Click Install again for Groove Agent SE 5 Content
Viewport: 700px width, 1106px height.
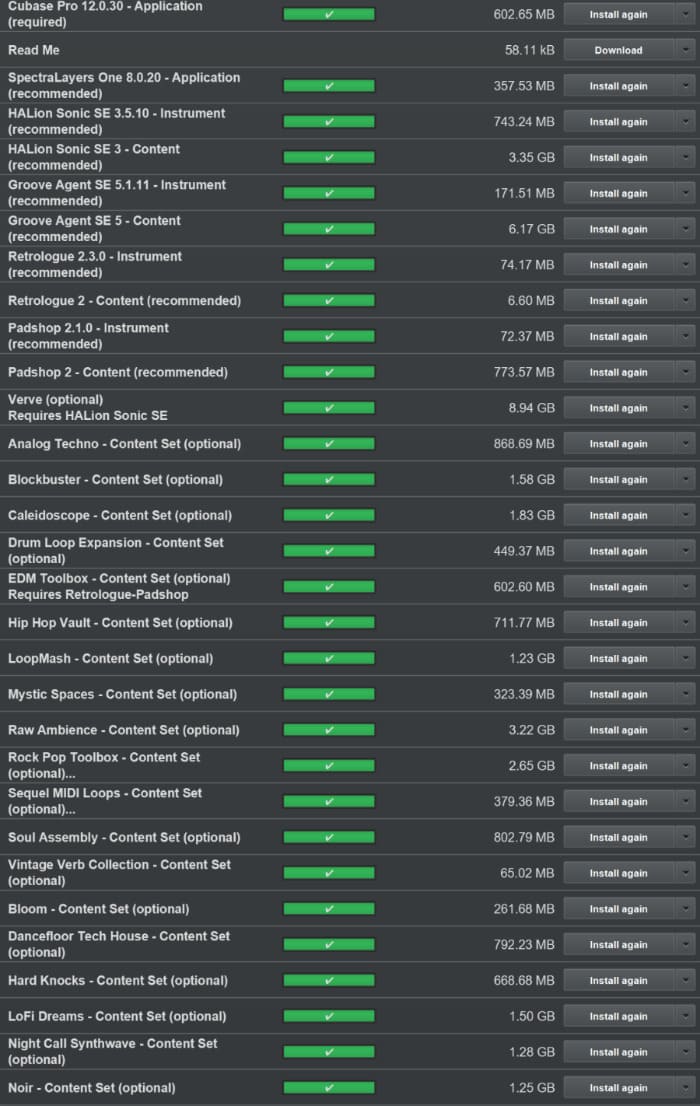tap(619, 229)
